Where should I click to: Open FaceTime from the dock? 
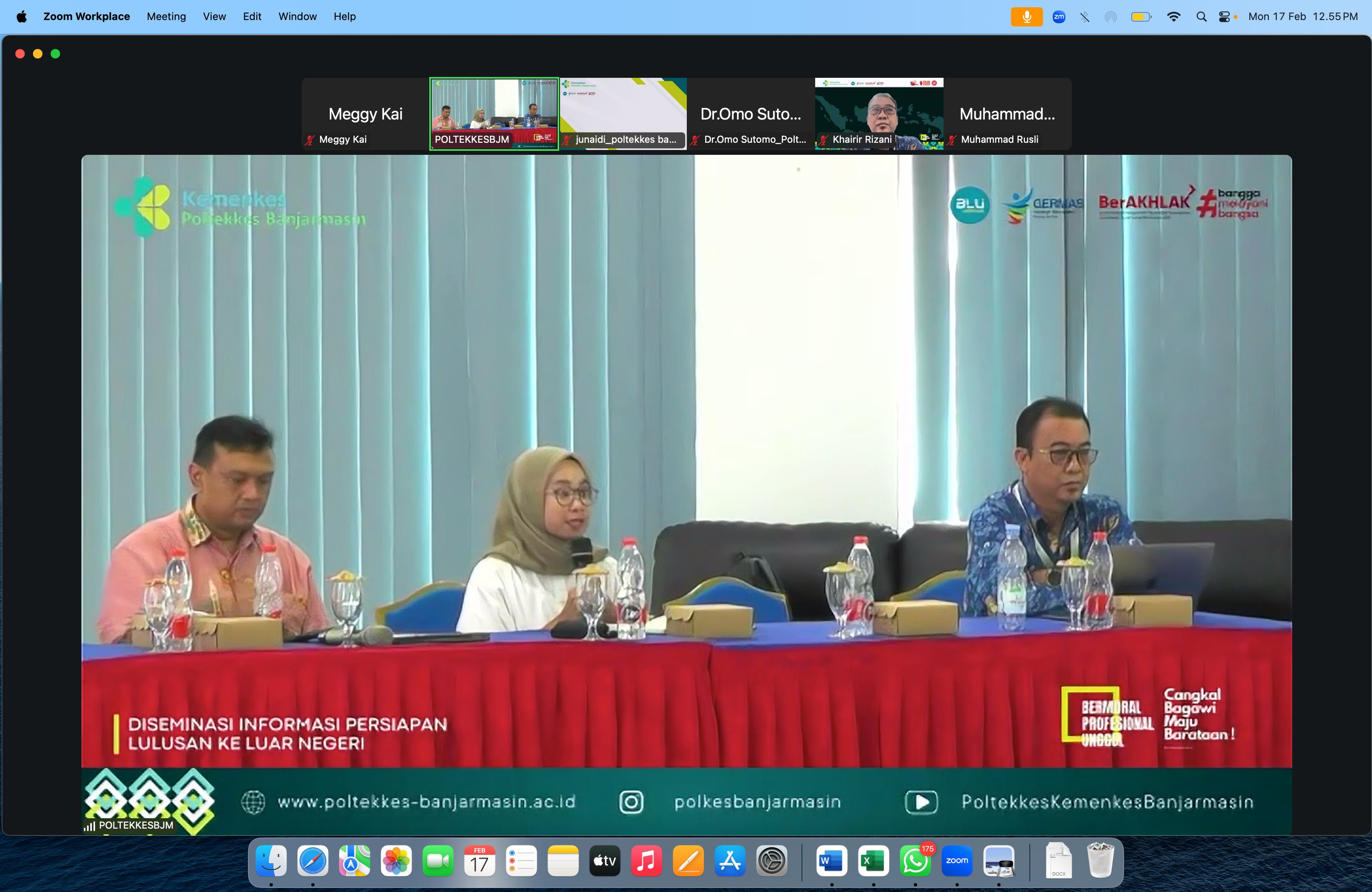click(438, 861)
